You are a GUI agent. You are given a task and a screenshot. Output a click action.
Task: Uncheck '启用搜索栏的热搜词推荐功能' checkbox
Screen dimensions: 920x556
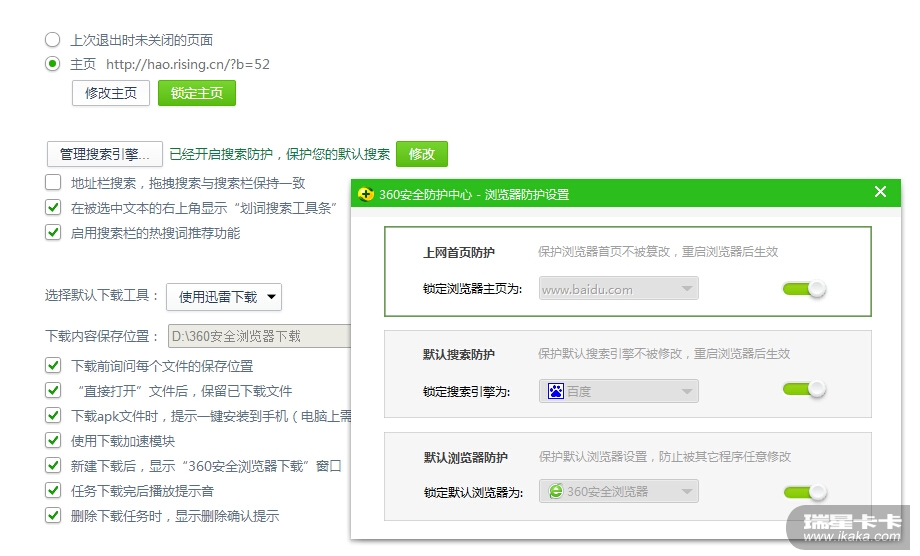pos(53,233)
